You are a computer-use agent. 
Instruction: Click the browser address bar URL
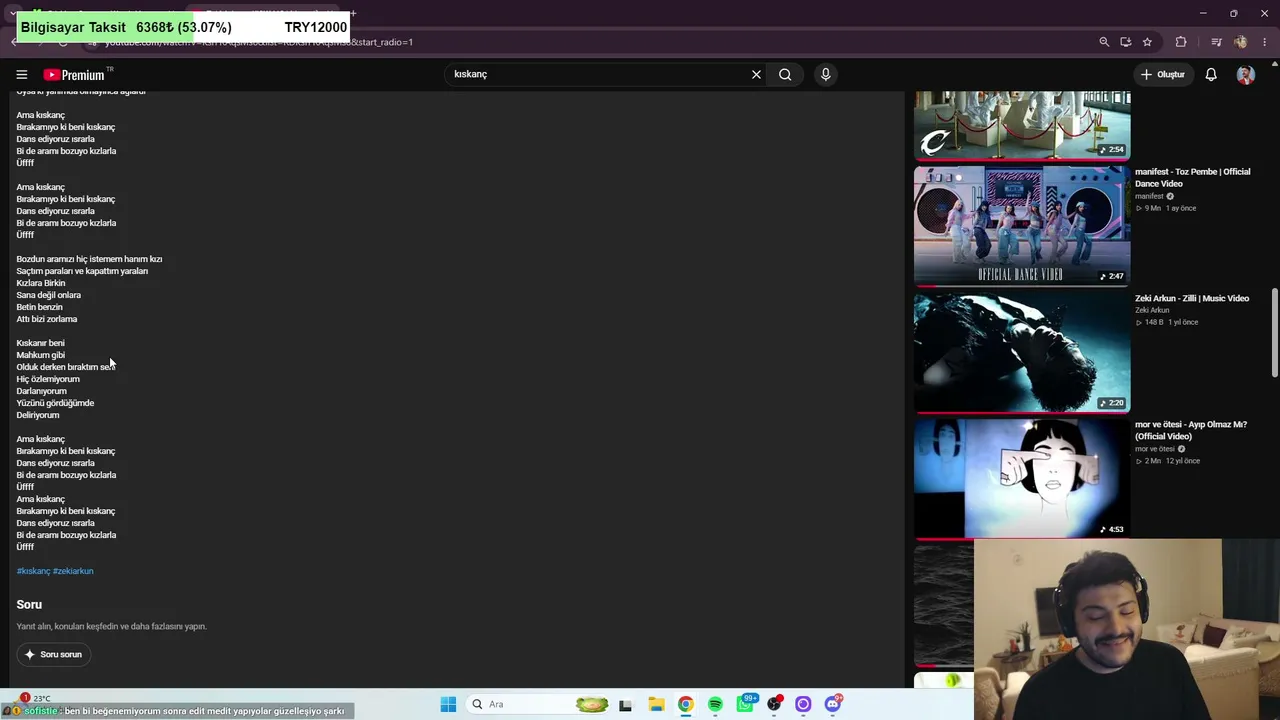[260, 42]
